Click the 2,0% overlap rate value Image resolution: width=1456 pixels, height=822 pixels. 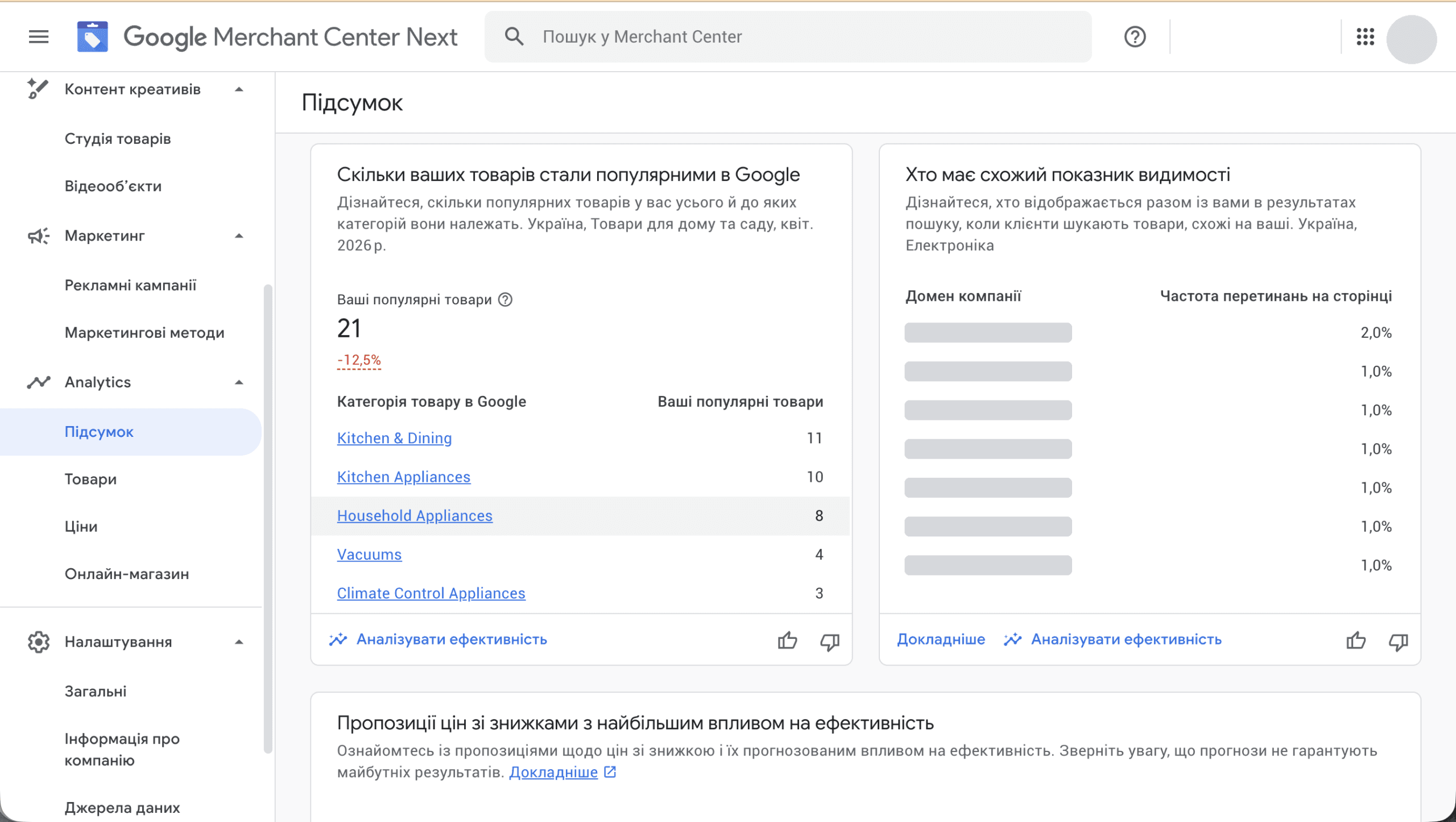click(1376, 333)
